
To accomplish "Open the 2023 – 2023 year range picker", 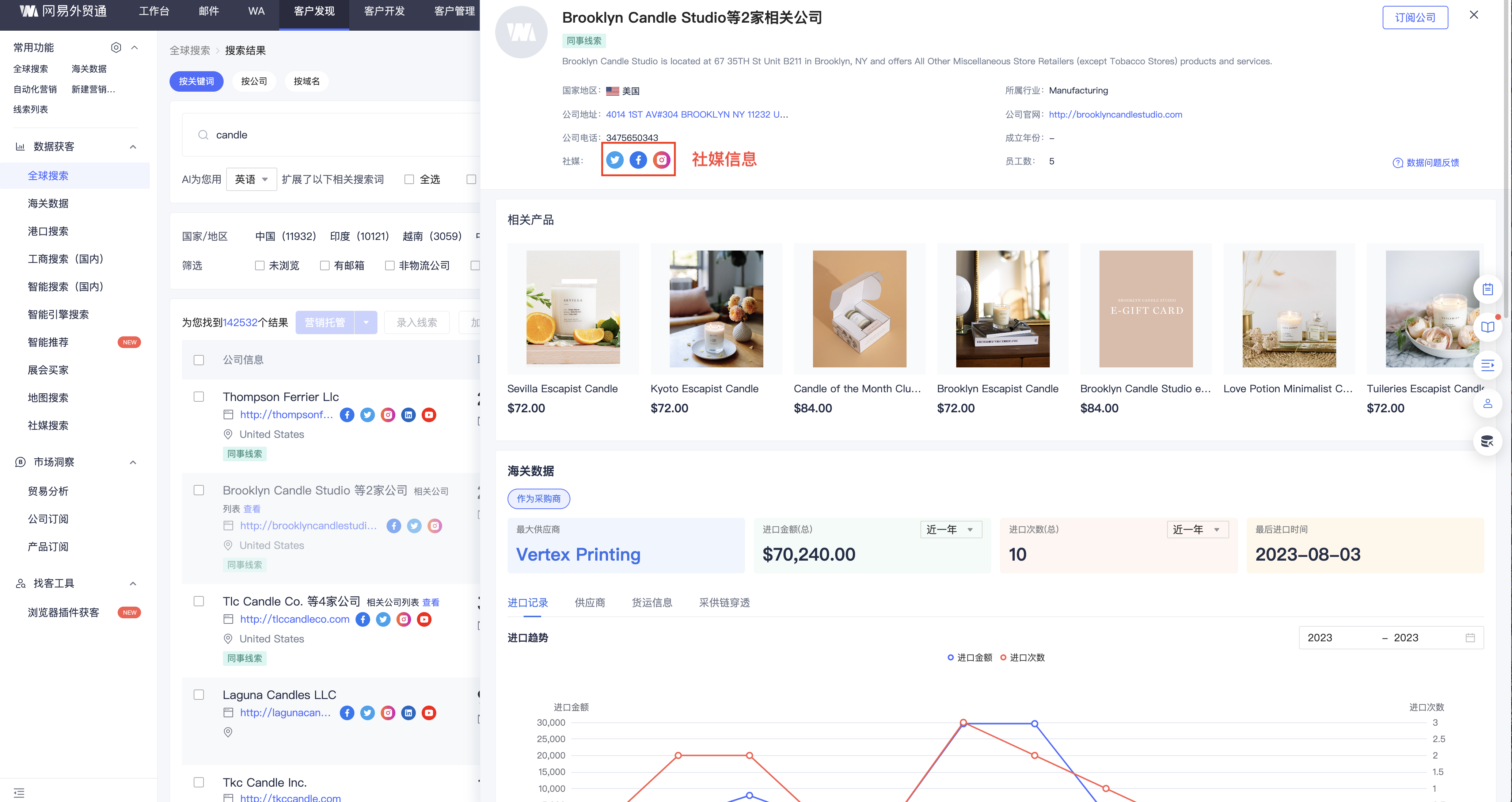I will [x=1391, y=638].
